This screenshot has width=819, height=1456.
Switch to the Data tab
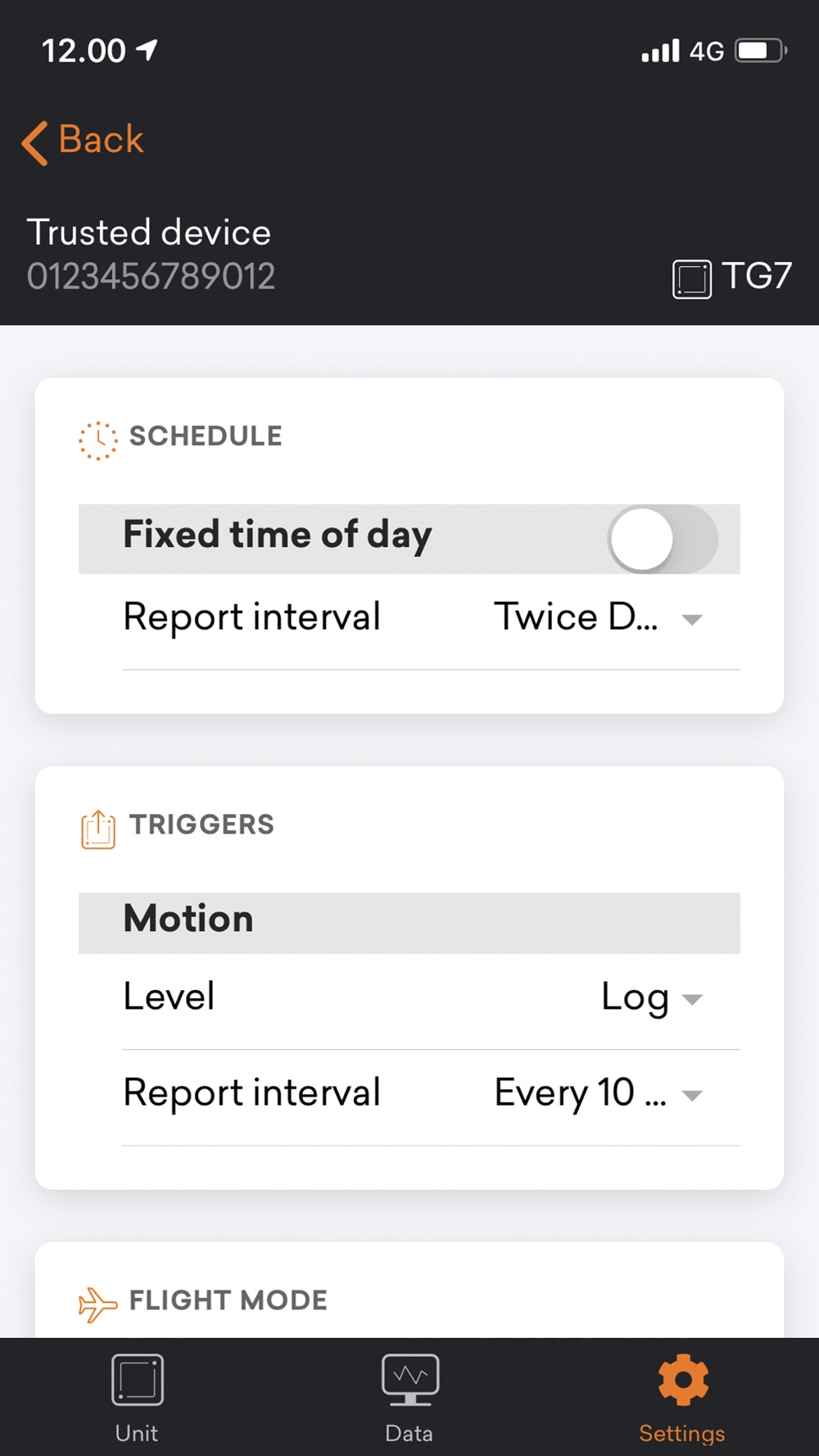click(x=409, y=1397)
